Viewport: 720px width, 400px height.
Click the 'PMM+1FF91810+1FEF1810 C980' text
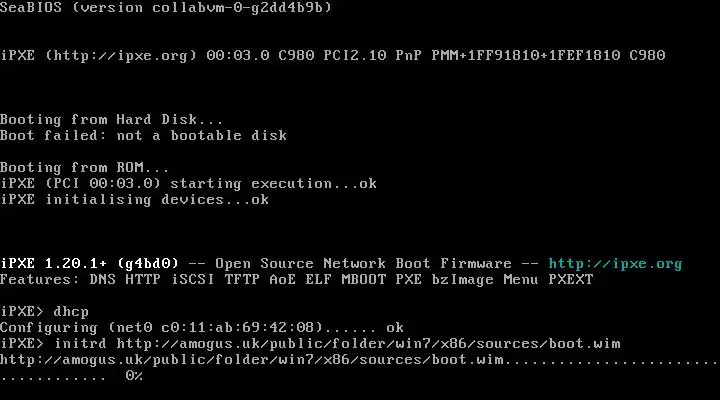(x=548, y=56)
